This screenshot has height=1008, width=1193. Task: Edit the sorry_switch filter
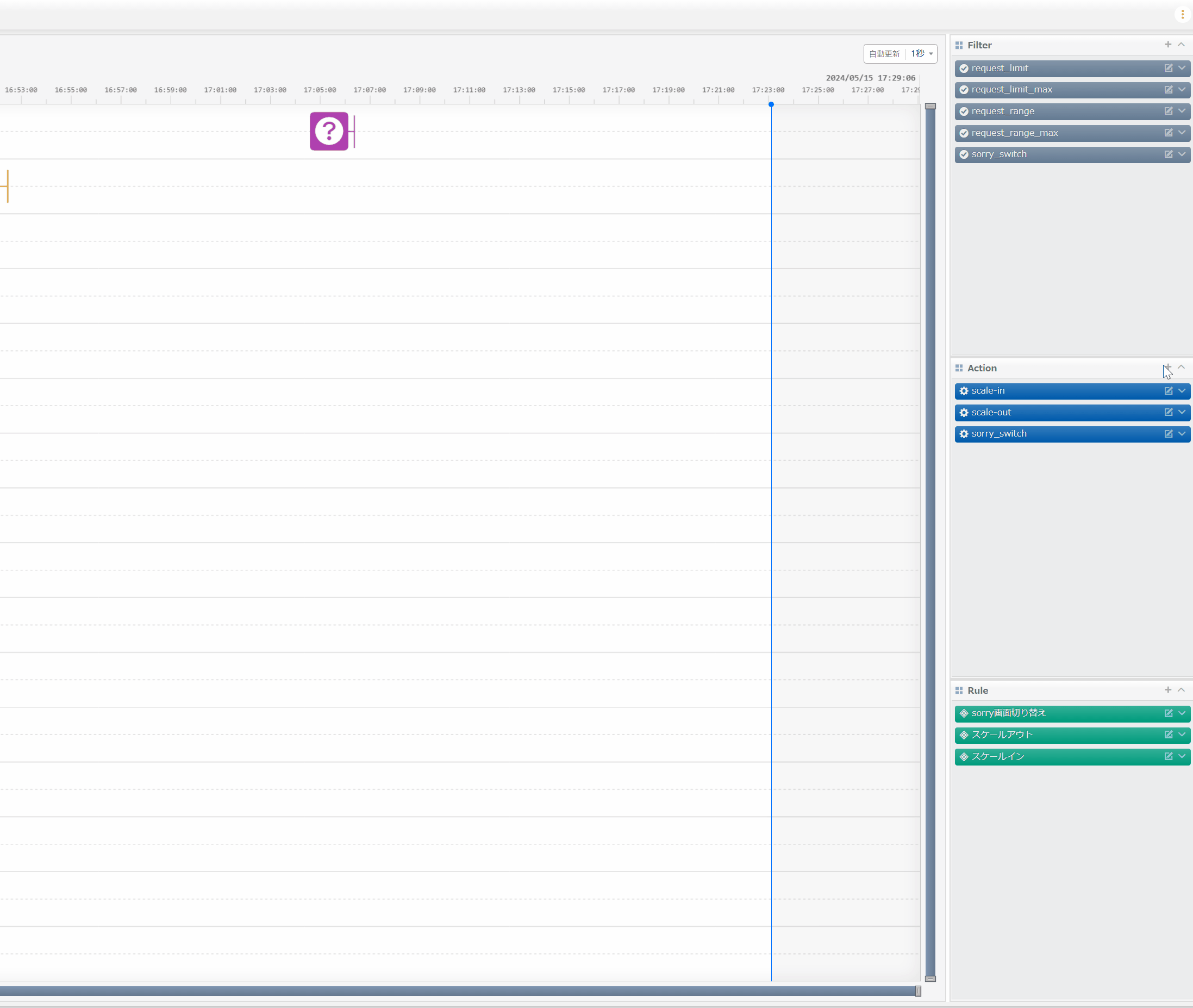(x=1169, y=154)
